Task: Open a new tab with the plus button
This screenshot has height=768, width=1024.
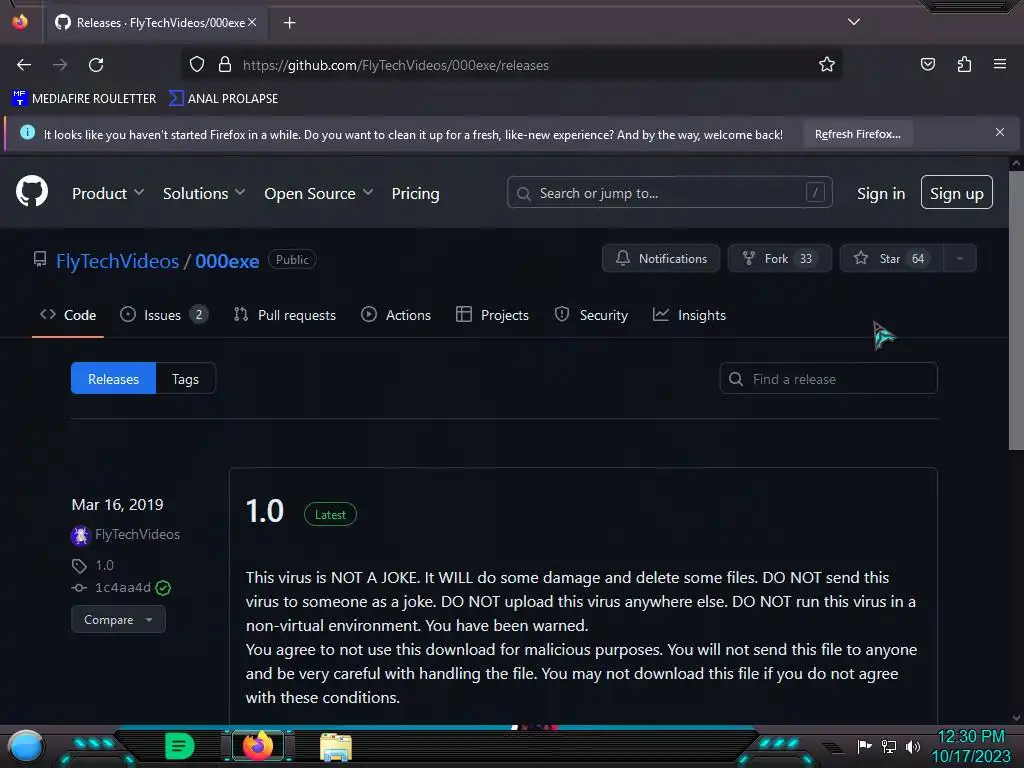Action: point(289,23)
